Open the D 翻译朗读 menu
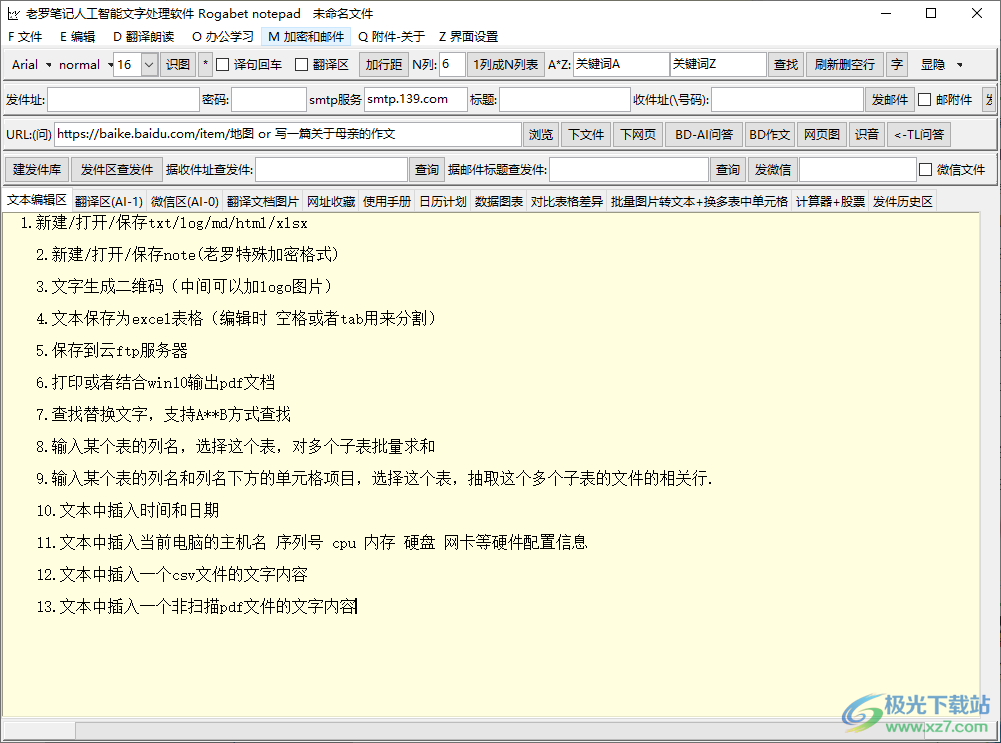Image resolution: width=1001 pixels, height=743 pixels. point(144,36)
